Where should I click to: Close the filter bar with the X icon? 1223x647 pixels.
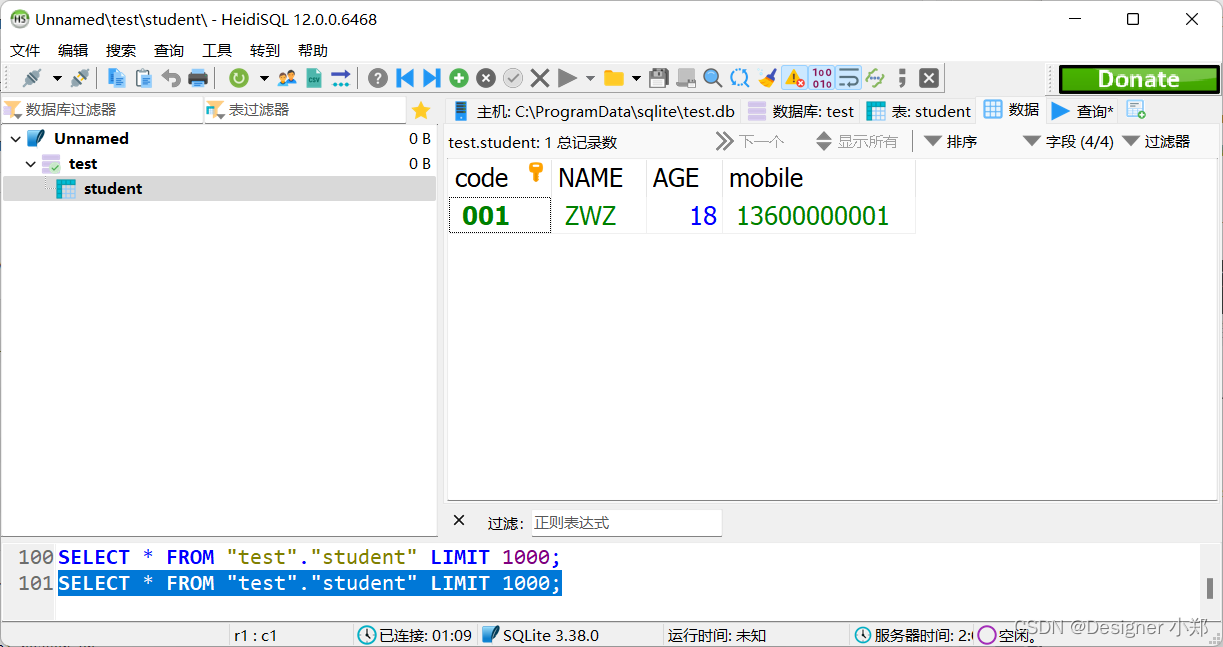(x=459, y=520)
